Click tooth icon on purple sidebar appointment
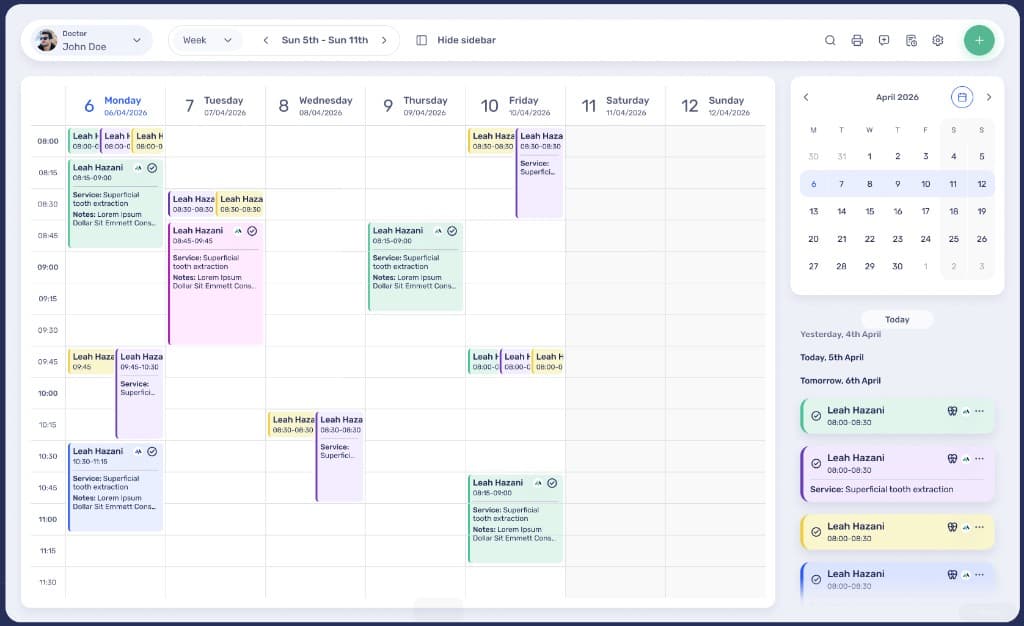This screenshot has width=1024, height=626. 952,459
